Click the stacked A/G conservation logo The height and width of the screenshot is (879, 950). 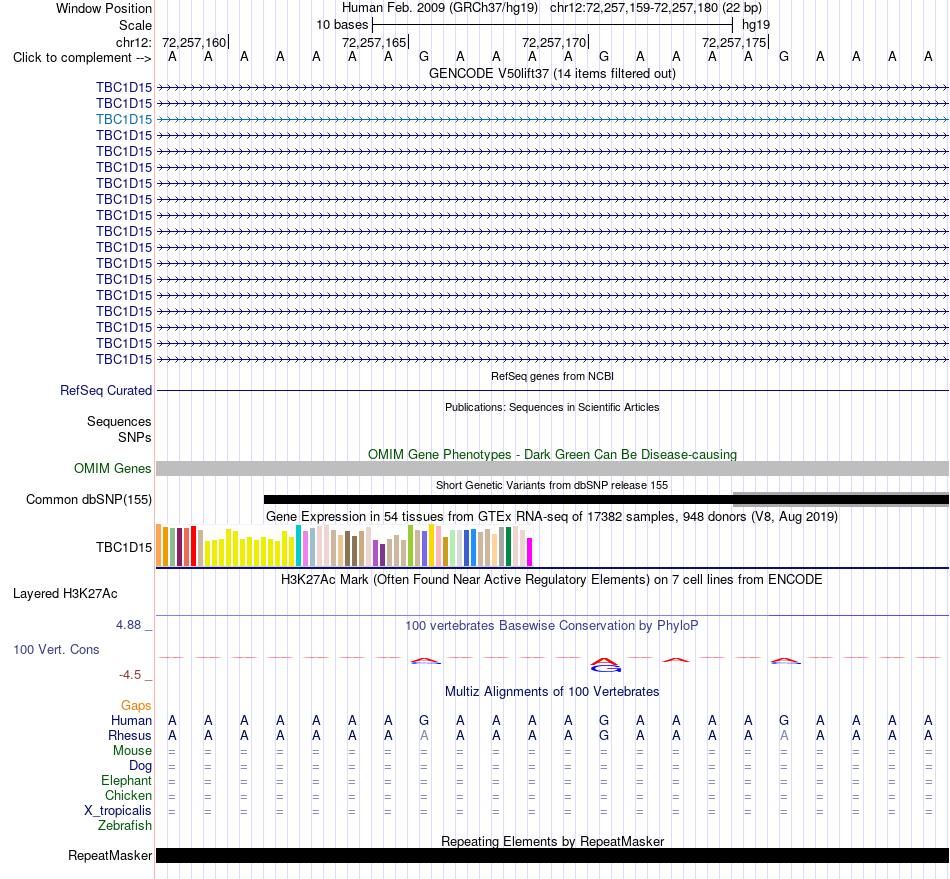pos(605,665)
